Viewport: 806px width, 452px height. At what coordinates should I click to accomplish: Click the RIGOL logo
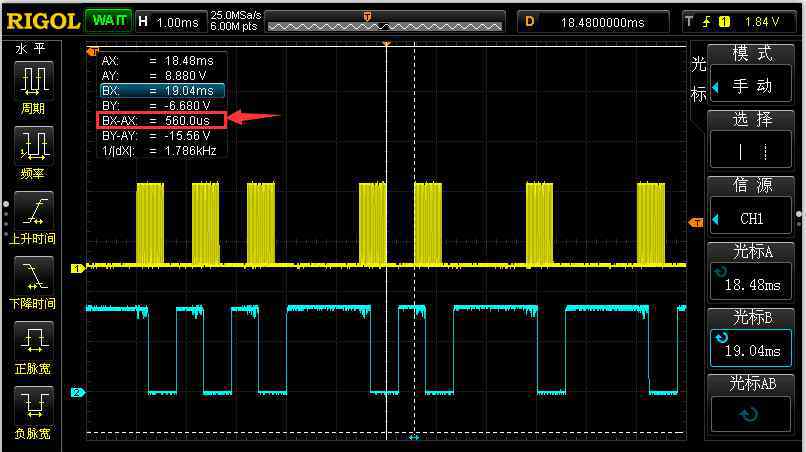coord(43,22)
